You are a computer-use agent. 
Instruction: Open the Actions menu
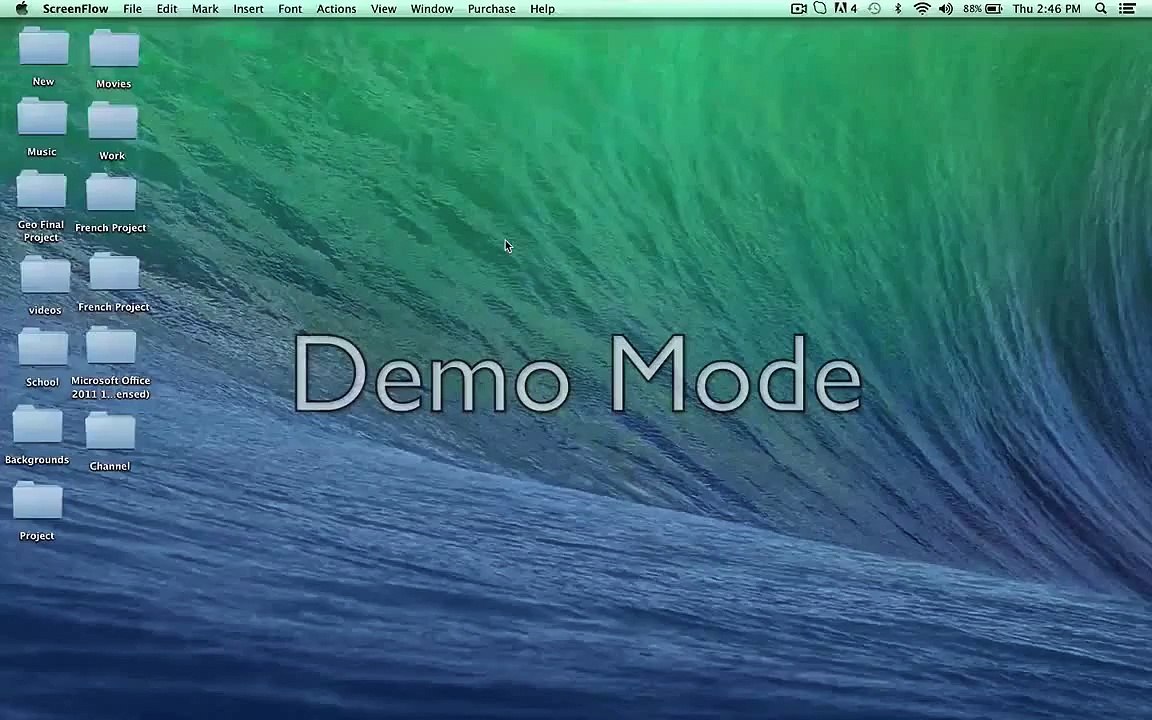click(336, 9)
